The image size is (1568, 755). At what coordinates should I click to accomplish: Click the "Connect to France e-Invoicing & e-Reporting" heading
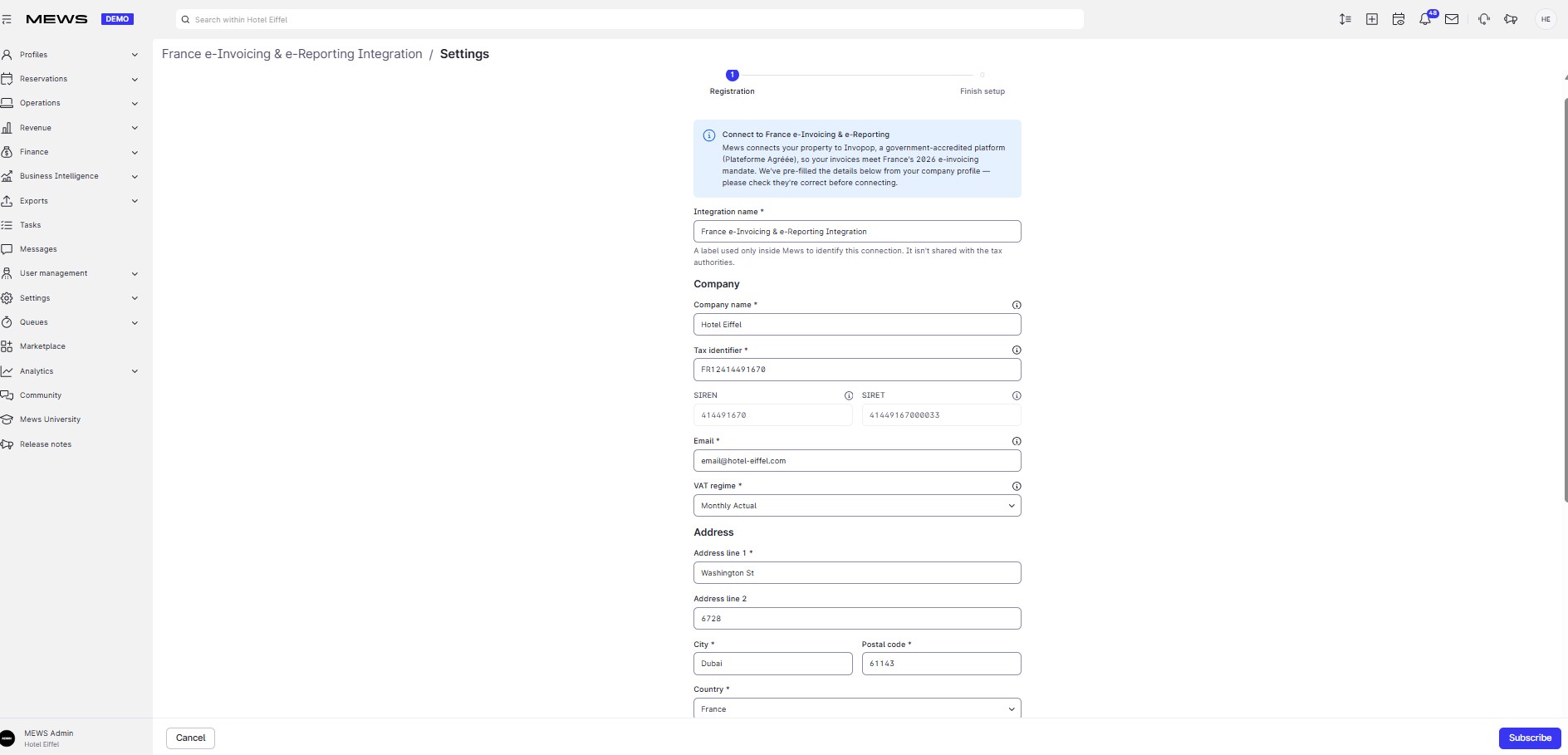point(806,135)
